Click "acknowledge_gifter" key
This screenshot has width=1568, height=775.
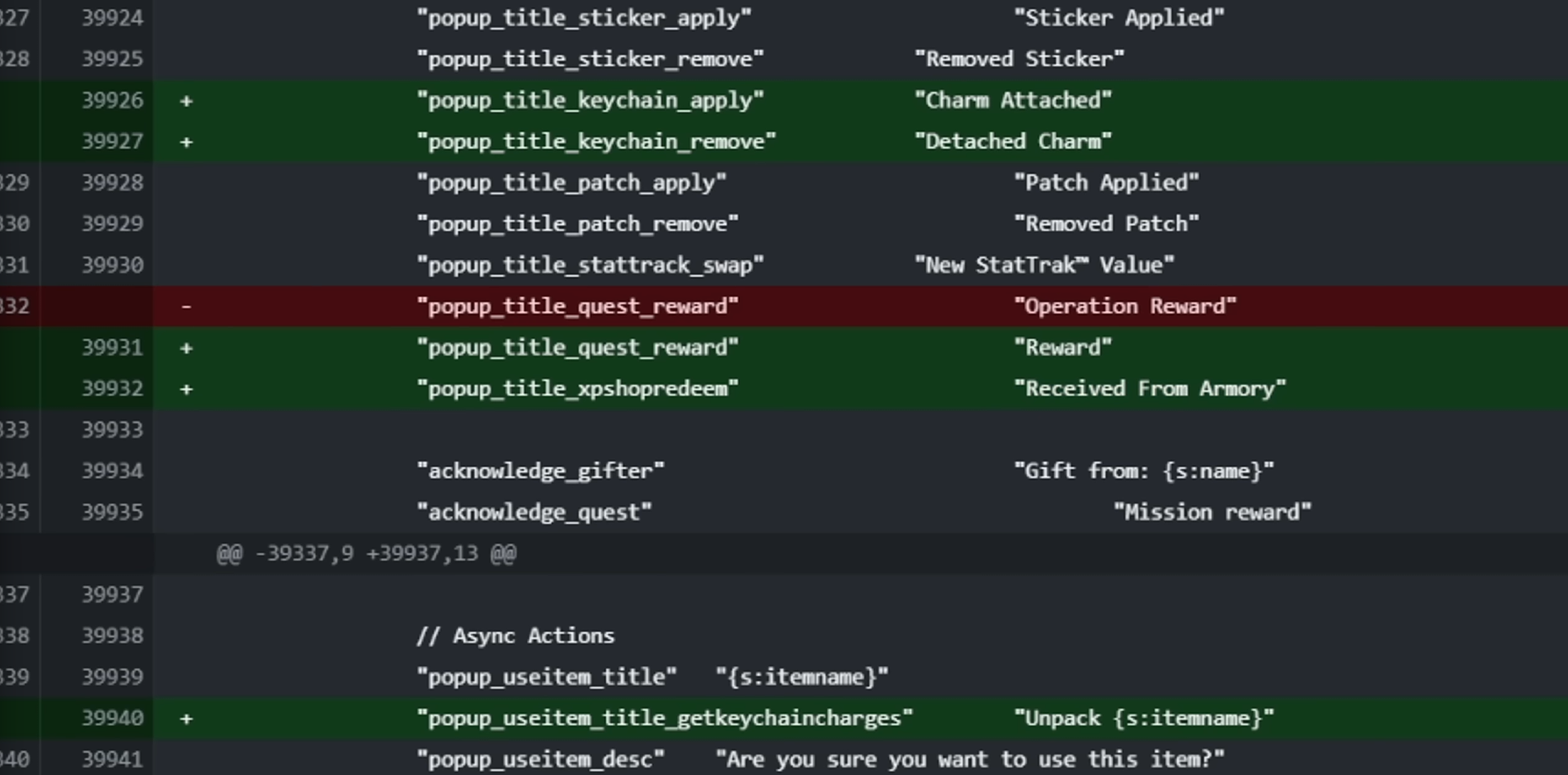tap(541, 471)
